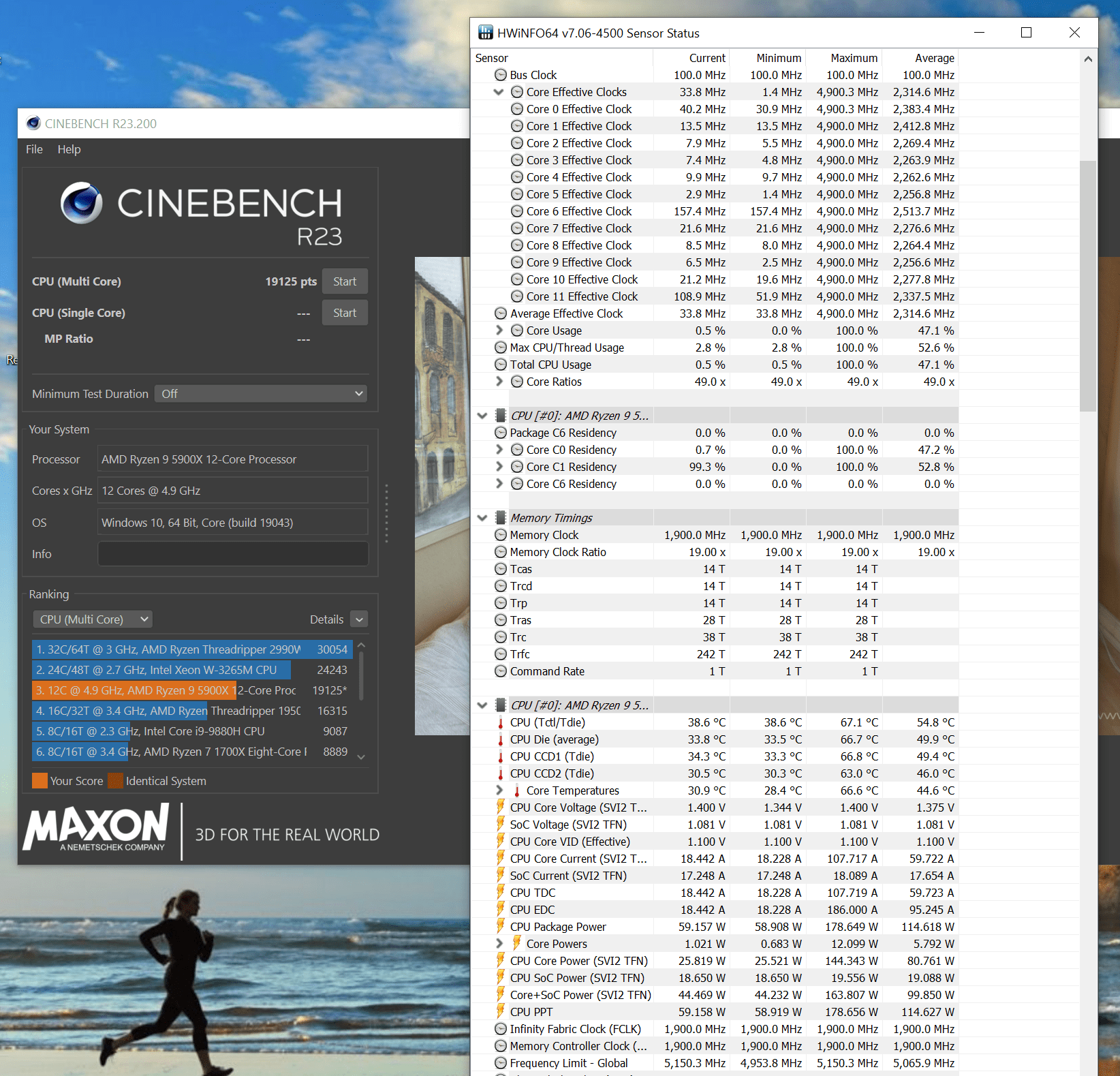Click the Bus Clock sensor clock icon

tap(501, 75)
